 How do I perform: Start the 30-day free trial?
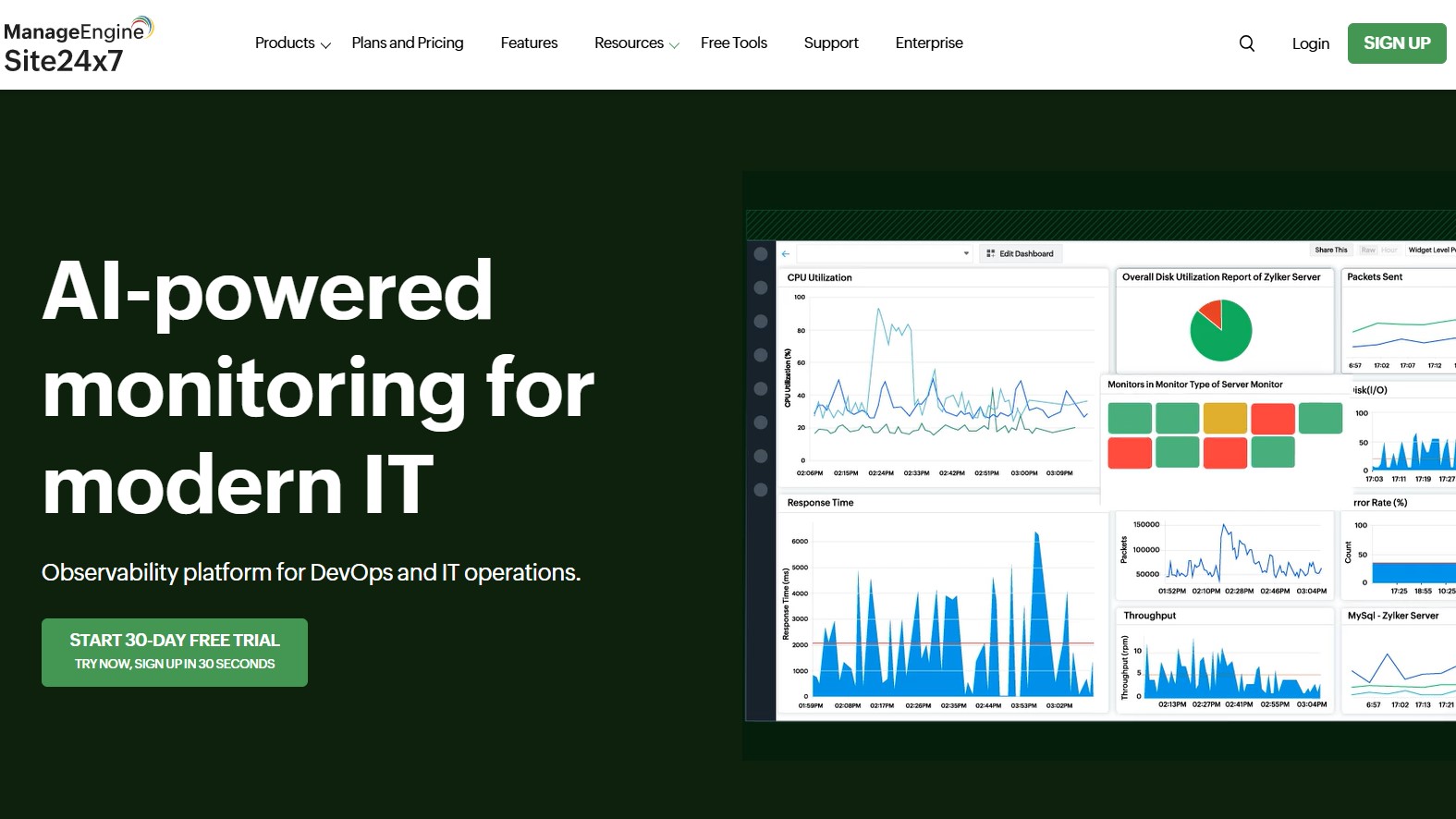[x=175, y=652]
